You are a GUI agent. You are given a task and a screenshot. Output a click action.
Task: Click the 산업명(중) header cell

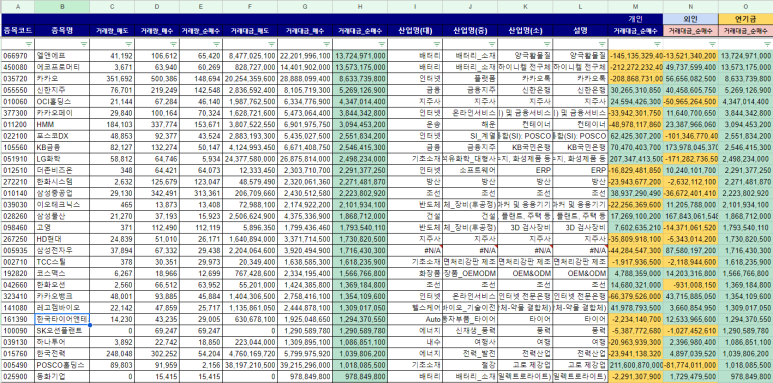(x=470, y=31)
